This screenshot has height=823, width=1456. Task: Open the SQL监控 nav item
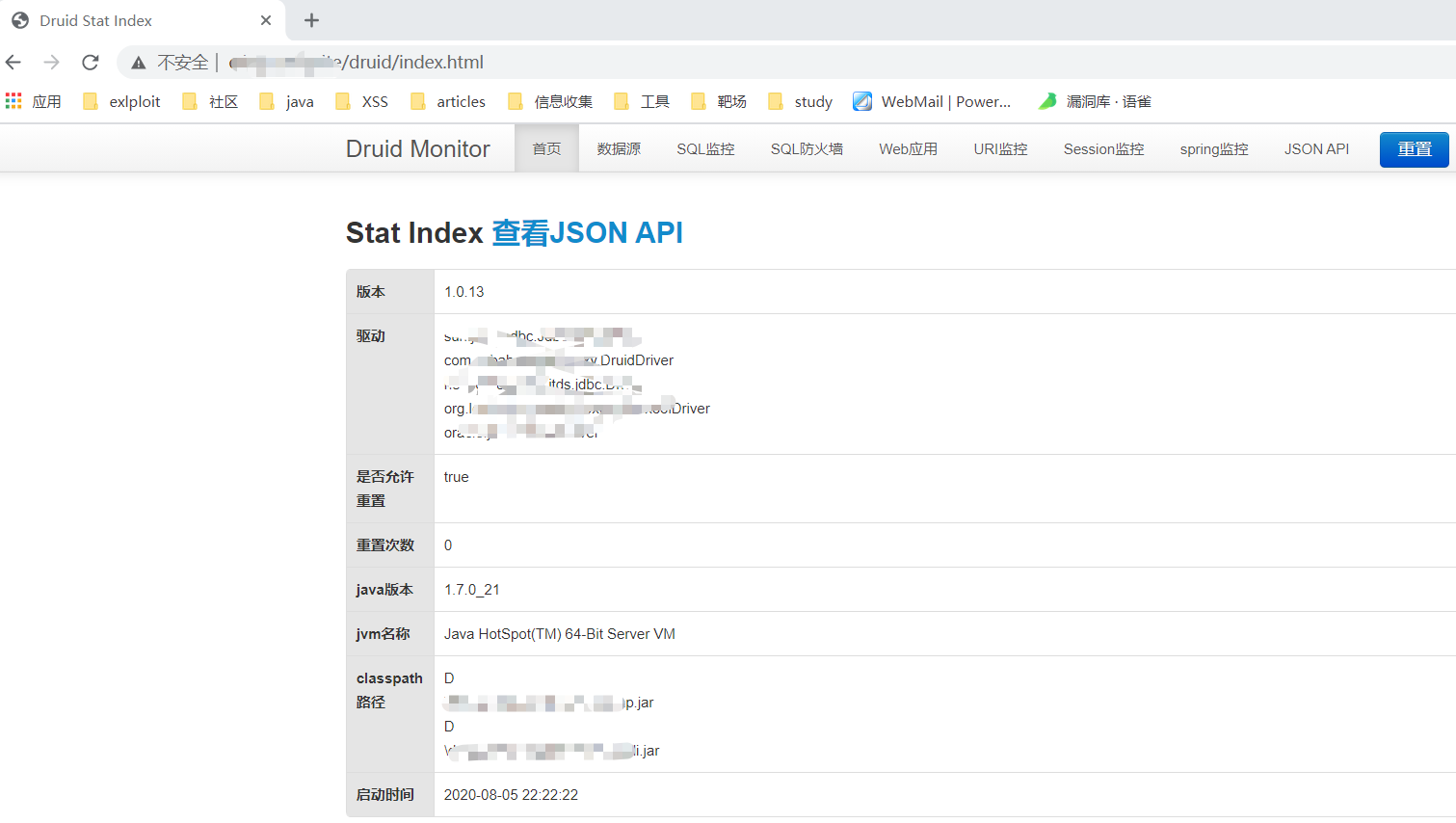coord(705,148)
